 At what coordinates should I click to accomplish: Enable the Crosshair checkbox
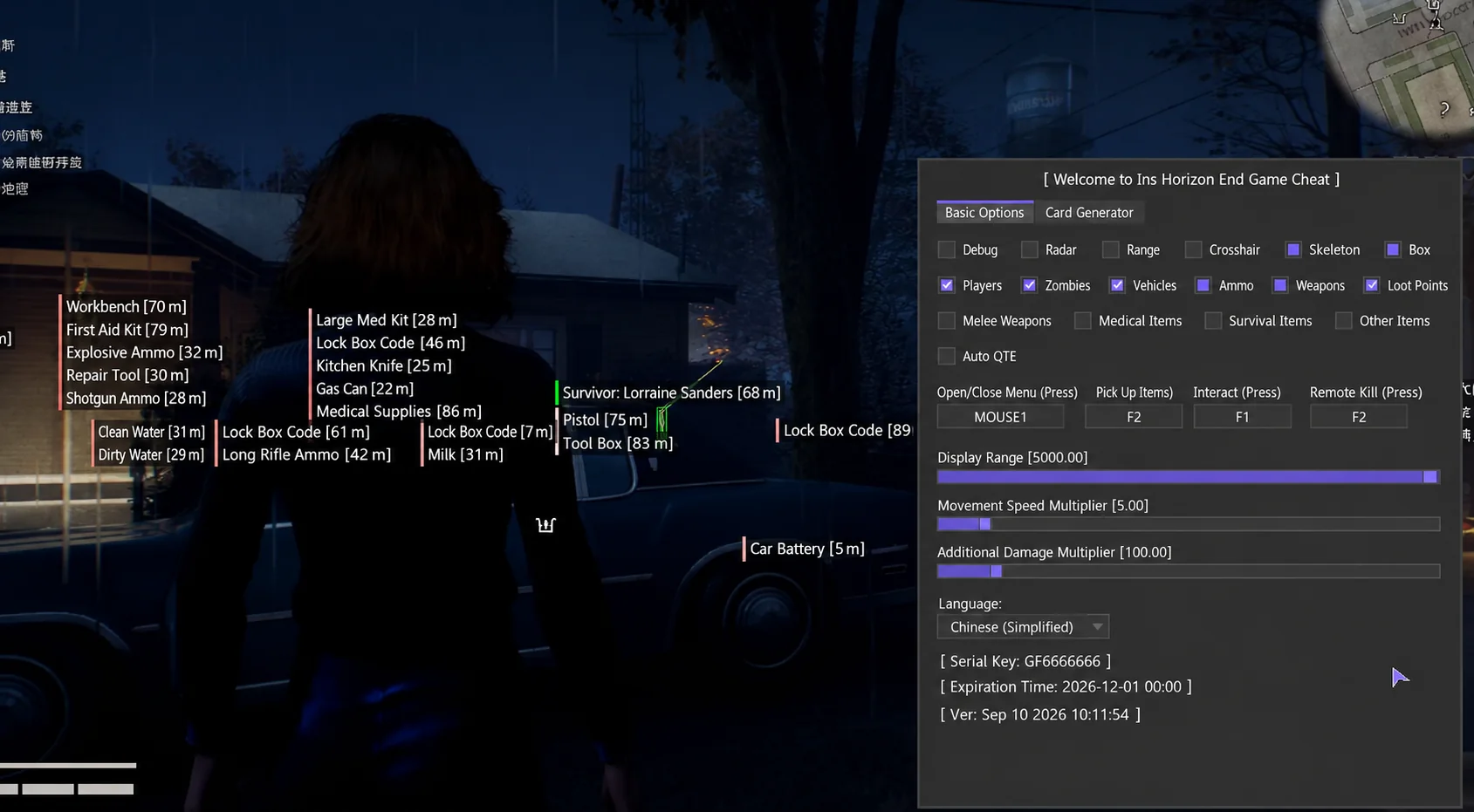pyautogui.click(x=1193, y=249)
